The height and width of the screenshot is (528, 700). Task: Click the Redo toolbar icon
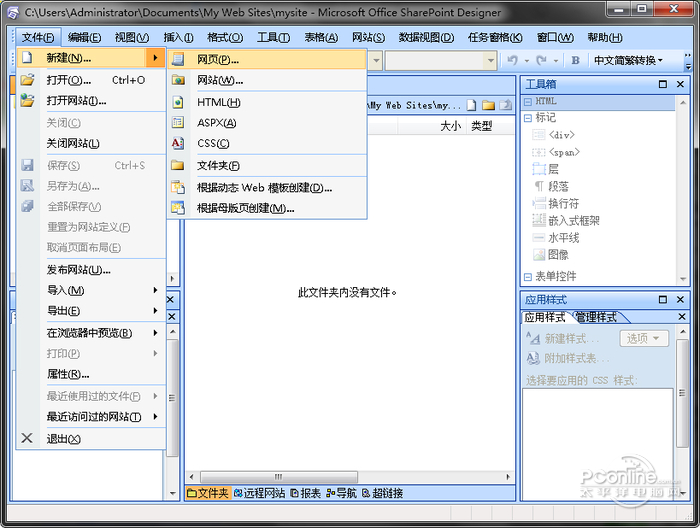pos(541,60)
